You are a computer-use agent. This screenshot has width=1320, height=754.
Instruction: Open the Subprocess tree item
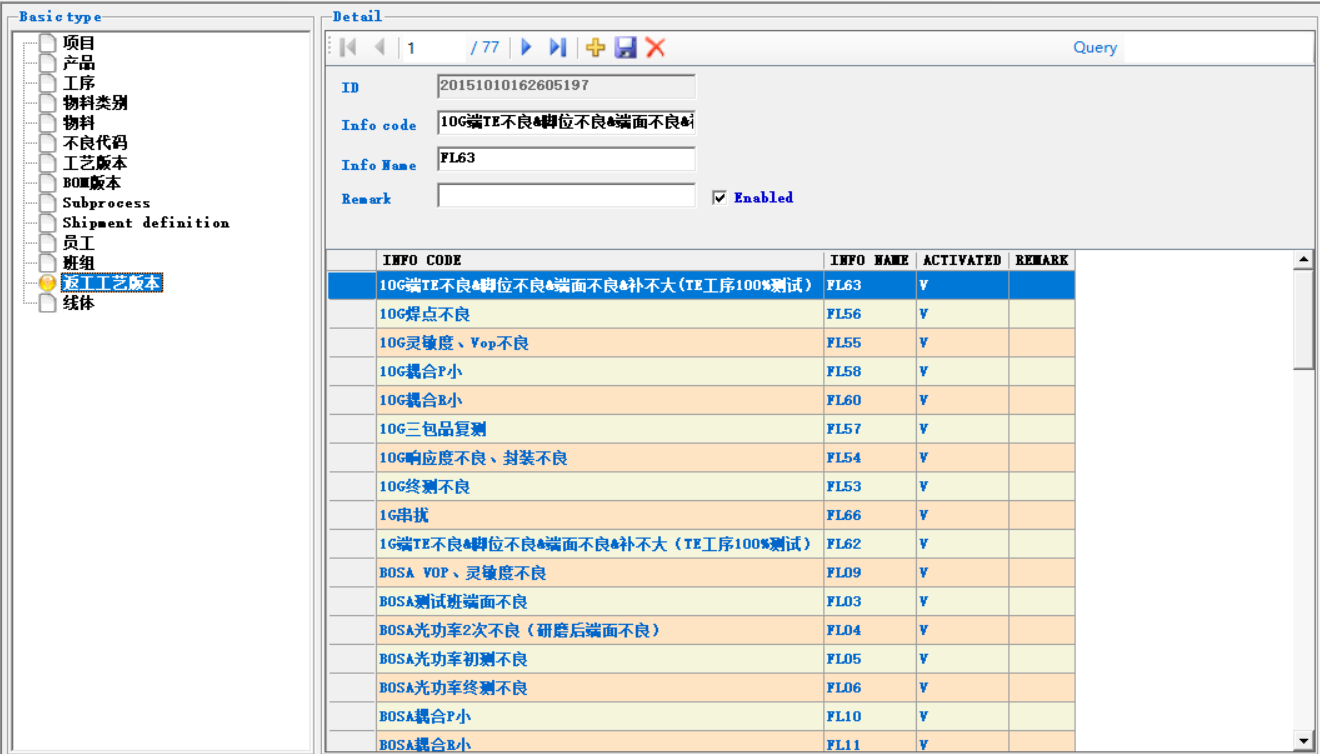(106, 203)
